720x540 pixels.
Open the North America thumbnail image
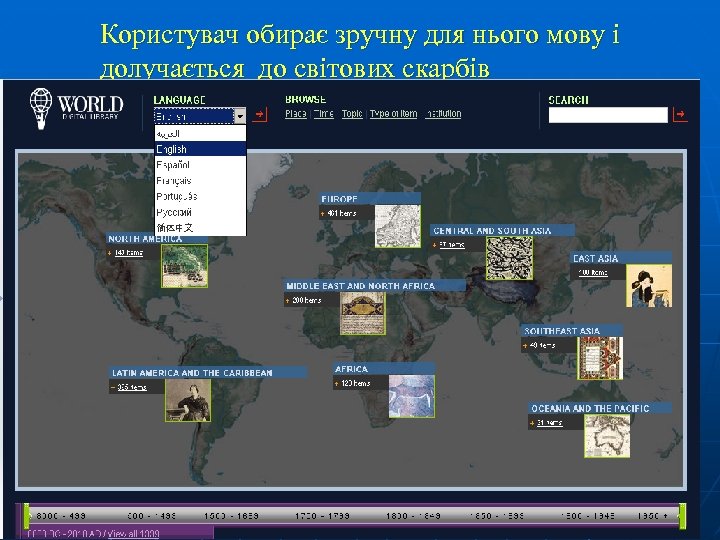coord(185,266)
